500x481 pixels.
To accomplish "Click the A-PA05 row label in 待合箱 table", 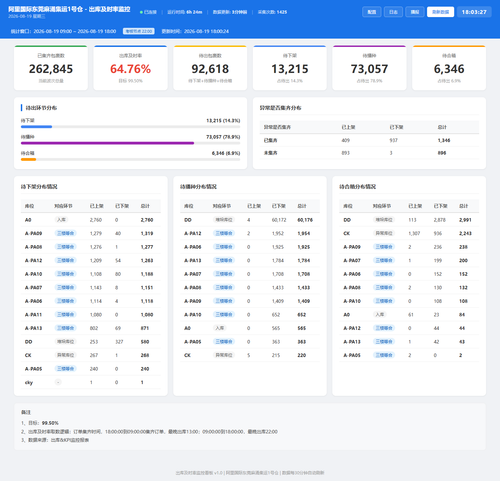I will tap(352, 355).
